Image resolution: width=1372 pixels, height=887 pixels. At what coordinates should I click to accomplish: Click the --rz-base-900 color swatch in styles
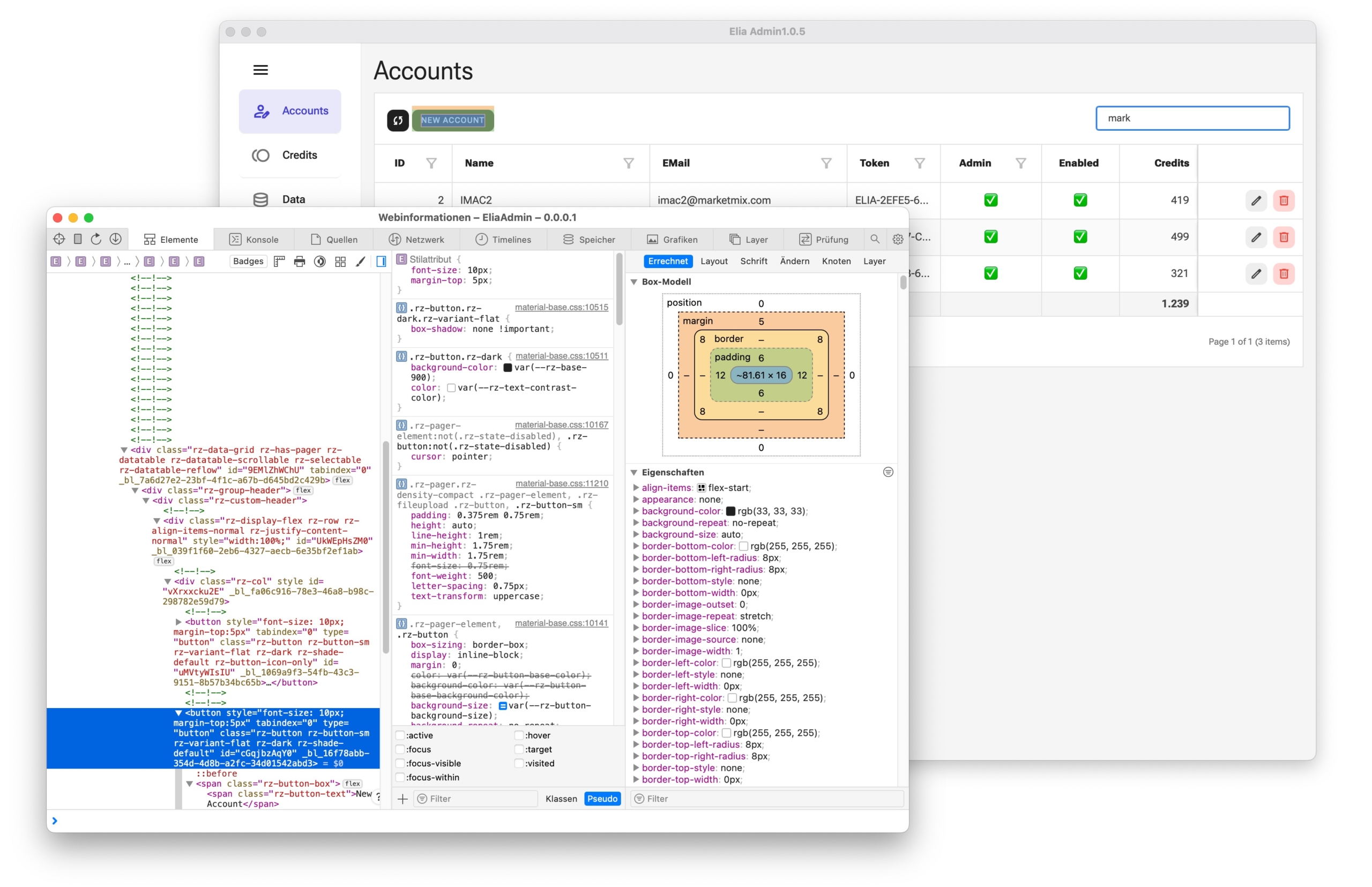tap(508, 368)
